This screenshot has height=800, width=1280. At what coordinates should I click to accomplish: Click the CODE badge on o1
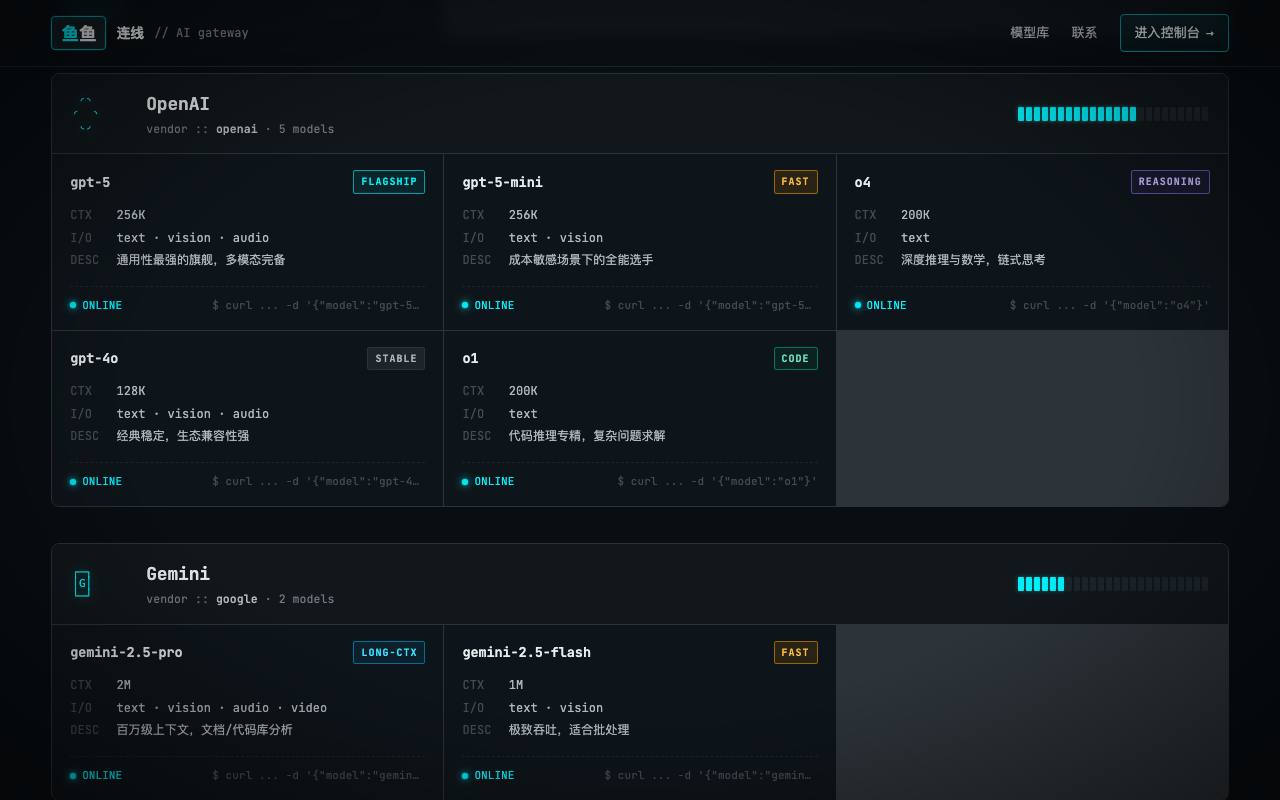pyautogui.click(x=795, y=358)
